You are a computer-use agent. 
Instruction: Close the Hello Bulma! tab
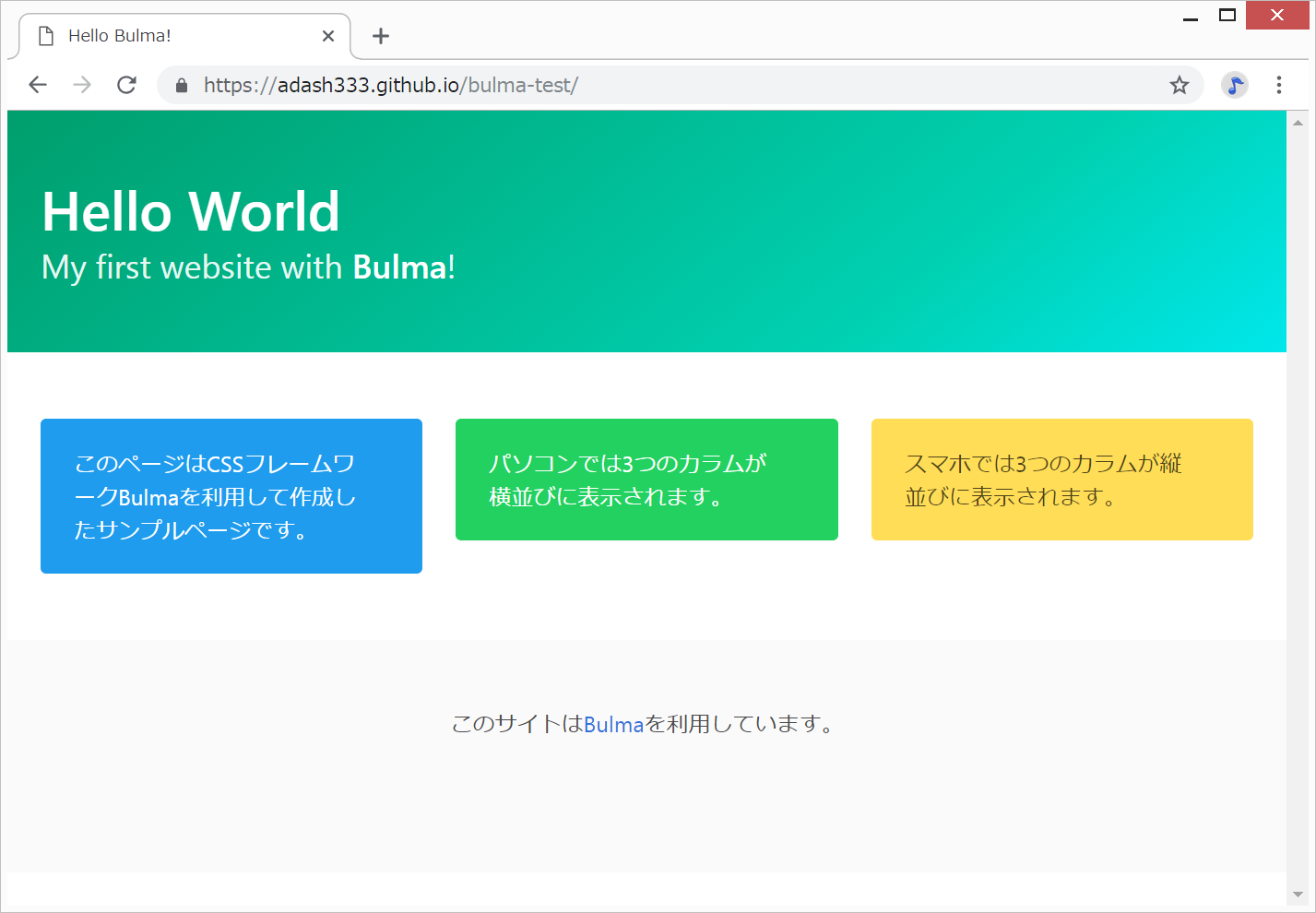tap(328, 36)
